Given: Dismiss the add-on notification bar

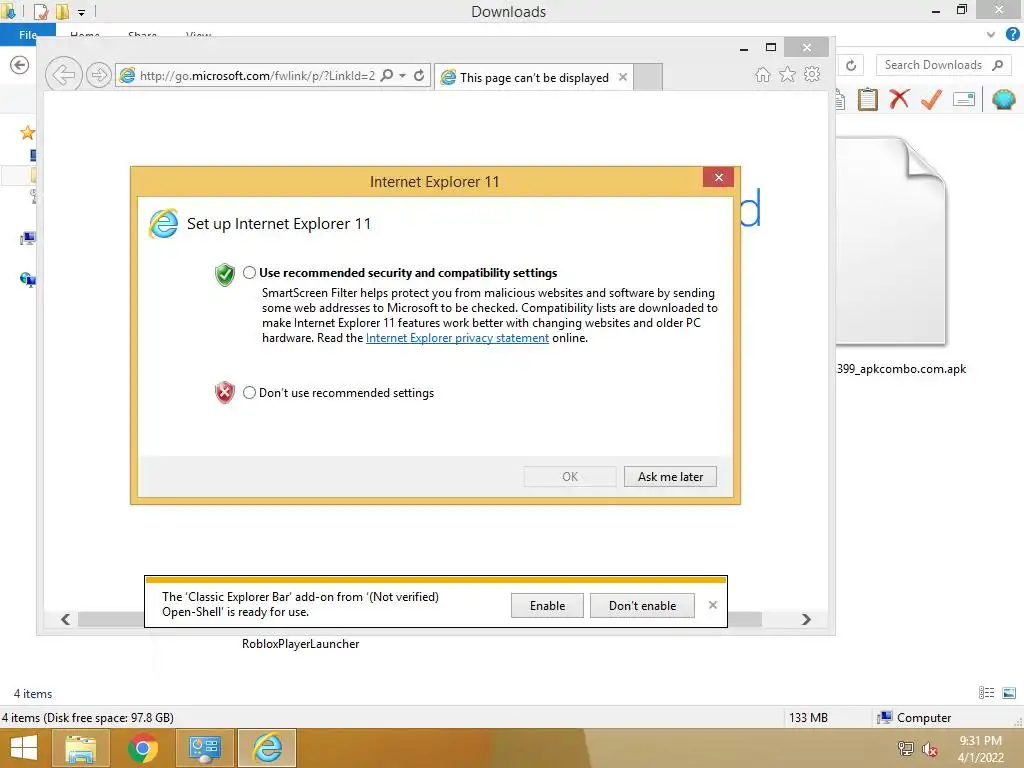Looking at the screenshot, I should click(712, 605).
